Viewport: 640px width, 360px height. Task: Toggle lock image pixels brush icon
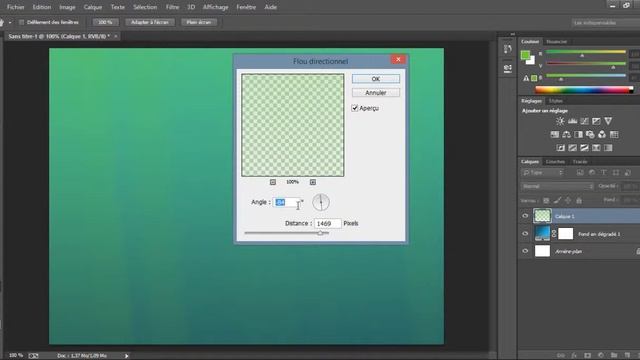click(557, 200)
